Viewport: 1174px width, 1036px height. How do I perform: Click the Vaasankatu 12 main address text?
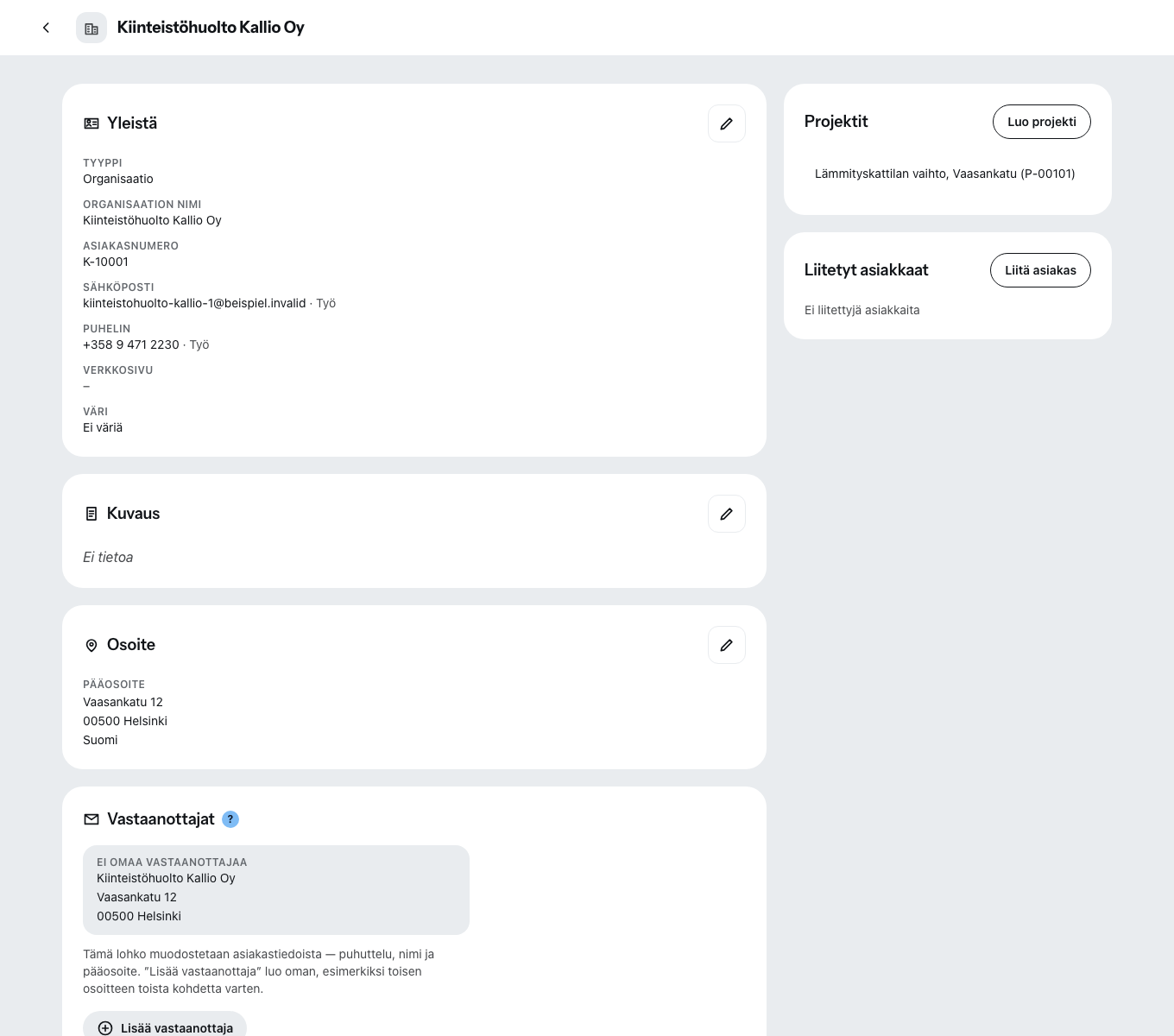pos(123,702)
